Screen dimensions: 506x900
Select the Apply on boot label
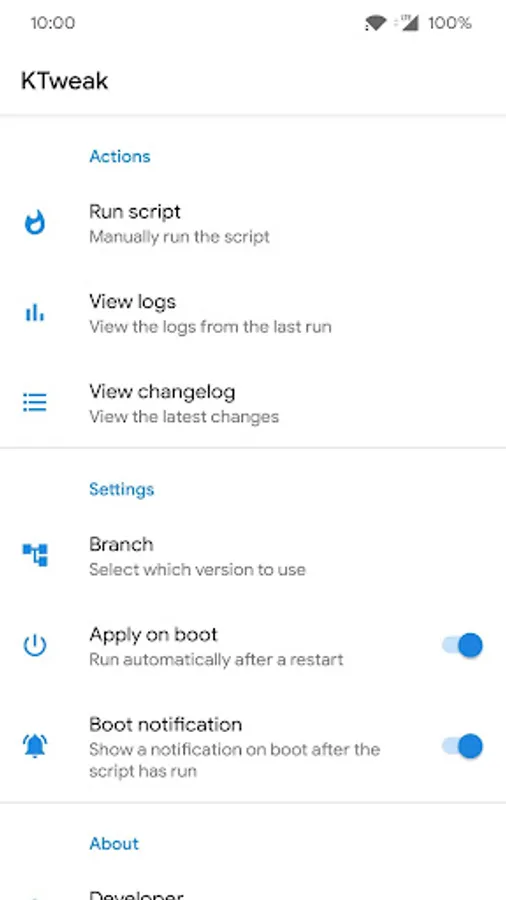(153, 634)
